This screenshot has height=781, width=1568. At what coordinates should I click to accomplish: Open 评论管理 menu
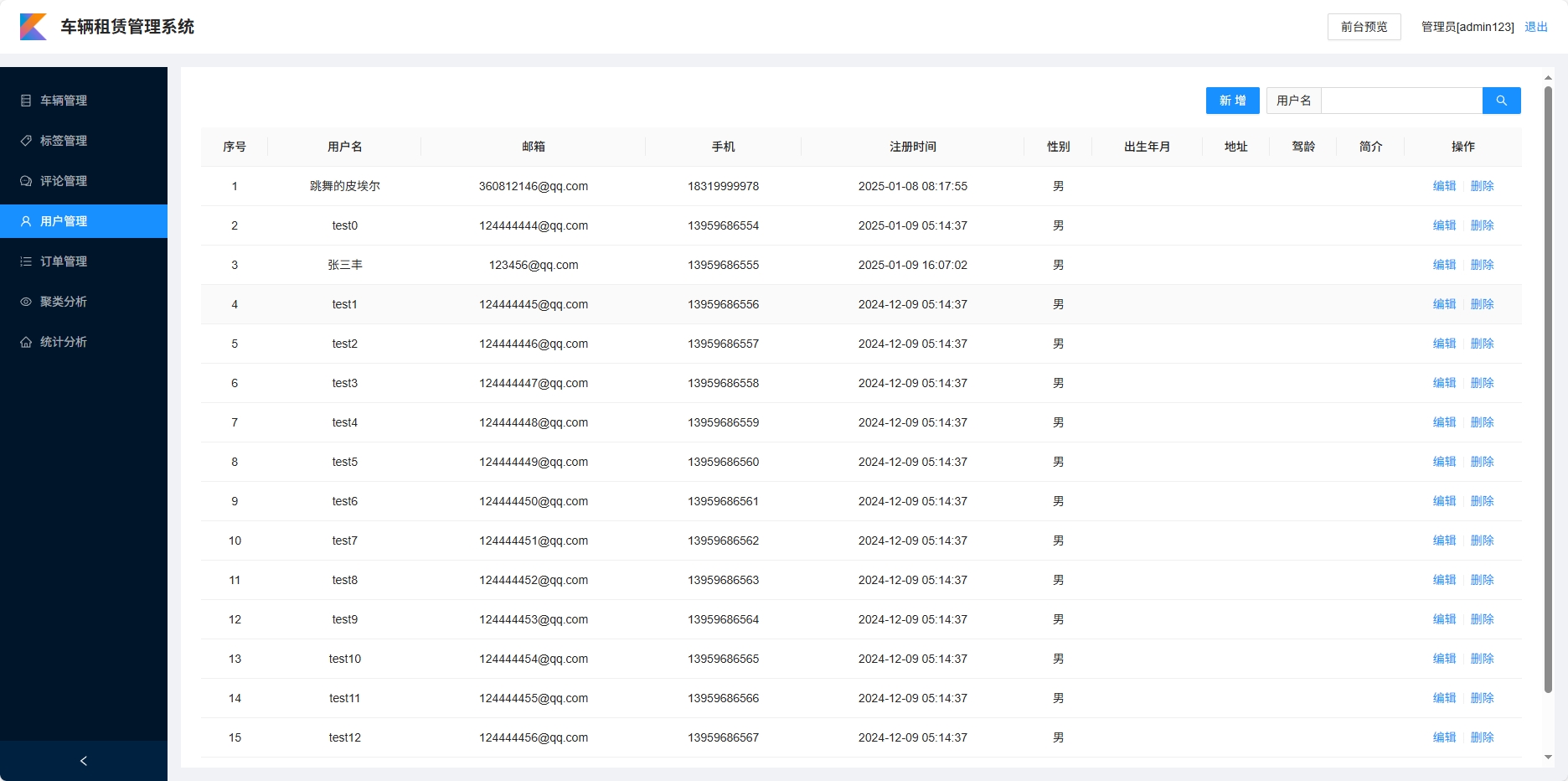84,181
